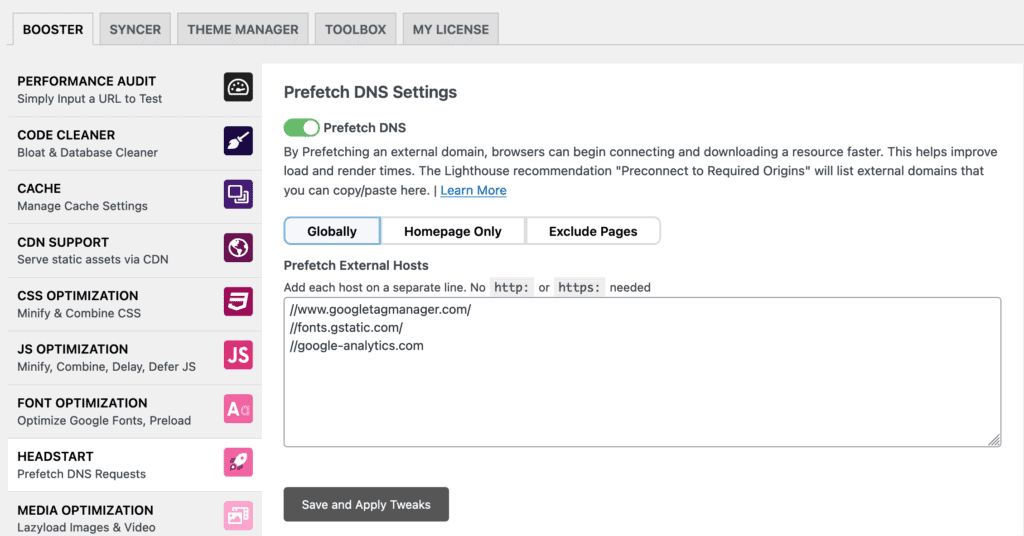Click 'Optimize Google Fonts, Preload' subtitle
1024x536 pixels.
(x=104, y=420)
